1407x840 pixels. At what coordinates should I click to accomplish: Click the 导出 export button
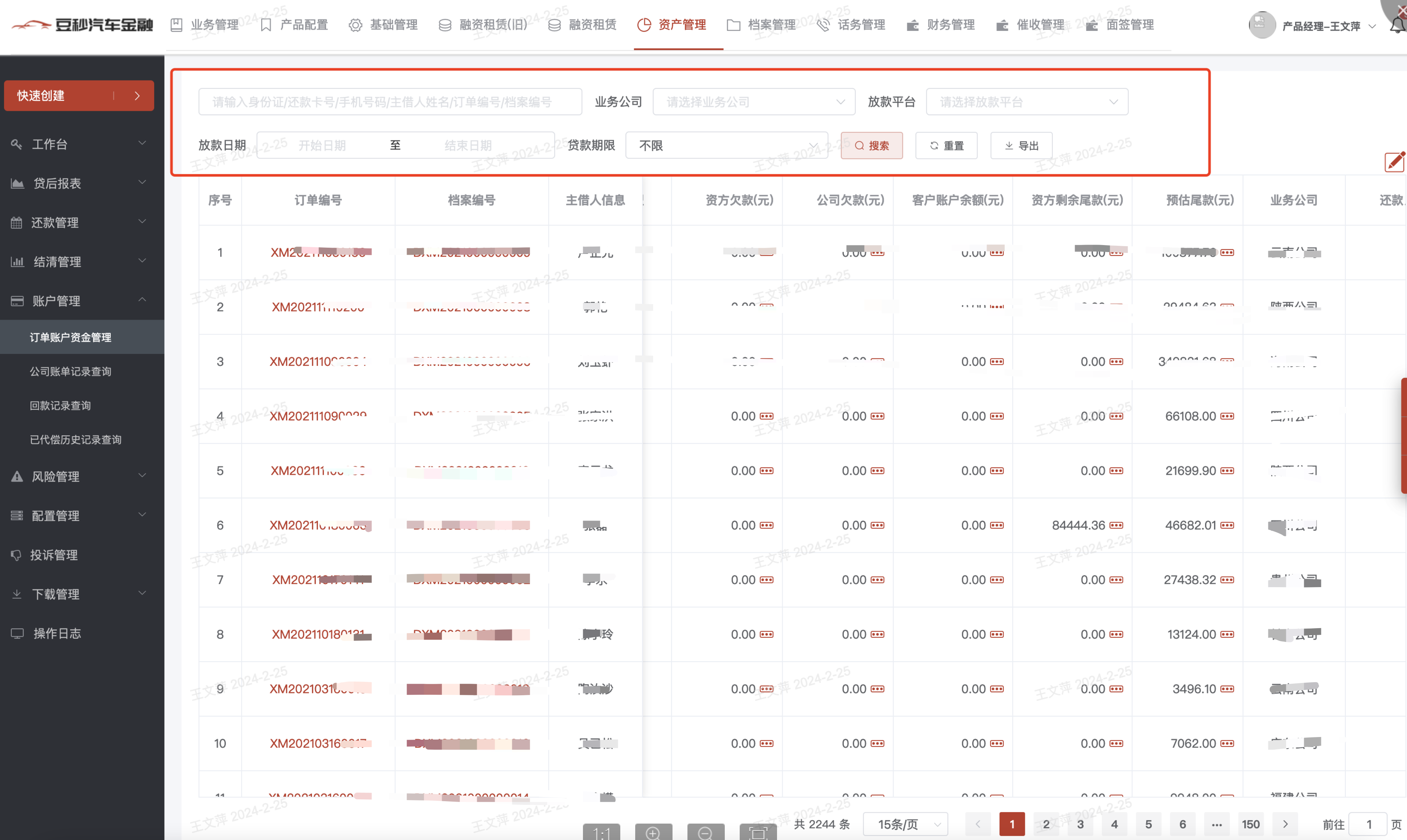coord(1021,145)
